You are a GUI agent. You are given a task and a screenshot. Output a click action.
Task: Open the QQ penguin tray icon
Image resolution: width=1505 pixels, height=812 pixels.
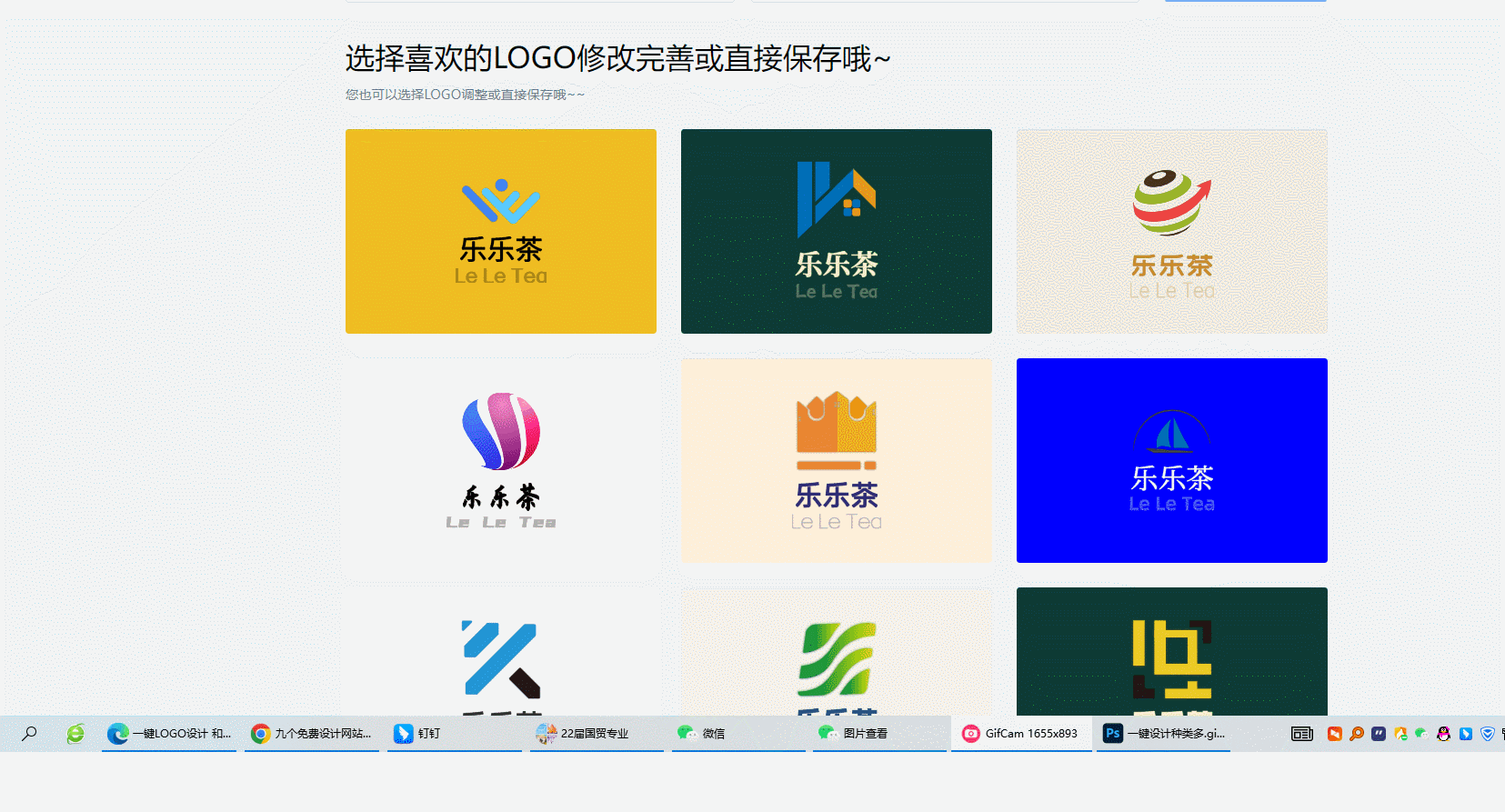pos(1443,734)
